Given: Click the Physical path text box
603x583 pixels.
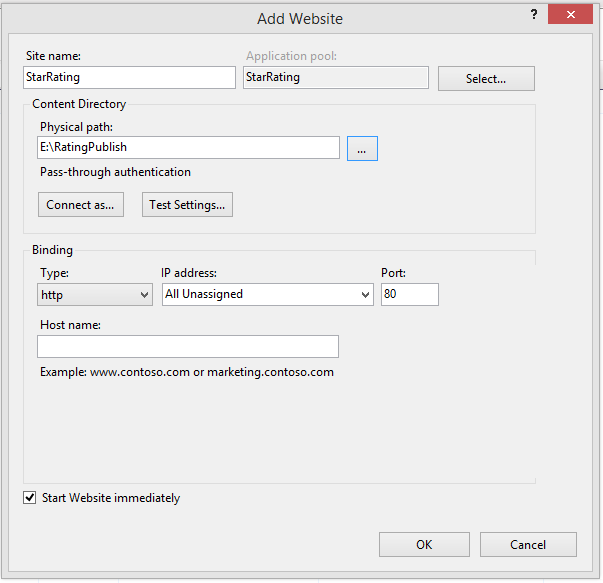Looking at the screenshot, I should pos(189,147).
